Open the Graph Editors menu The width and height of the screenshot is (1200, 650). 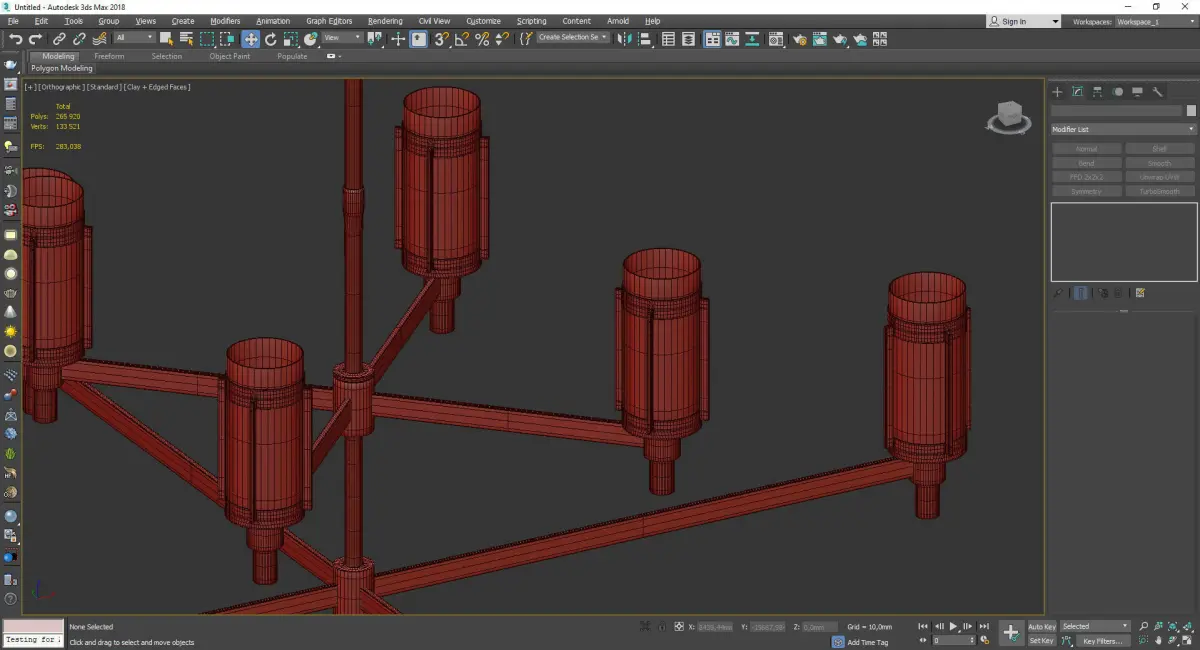click(x=329, y=21)
